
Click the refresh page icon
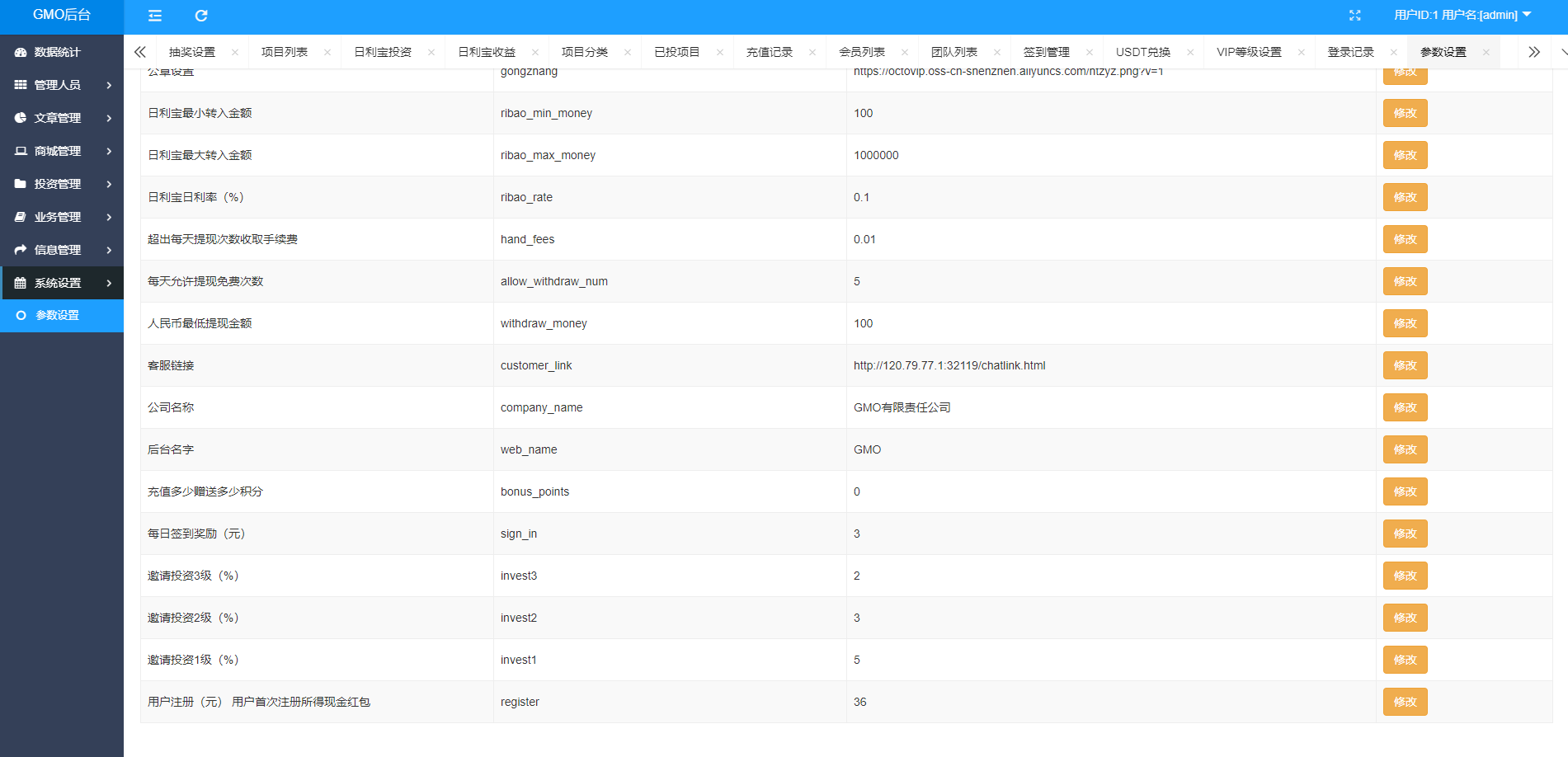(200, 16)
